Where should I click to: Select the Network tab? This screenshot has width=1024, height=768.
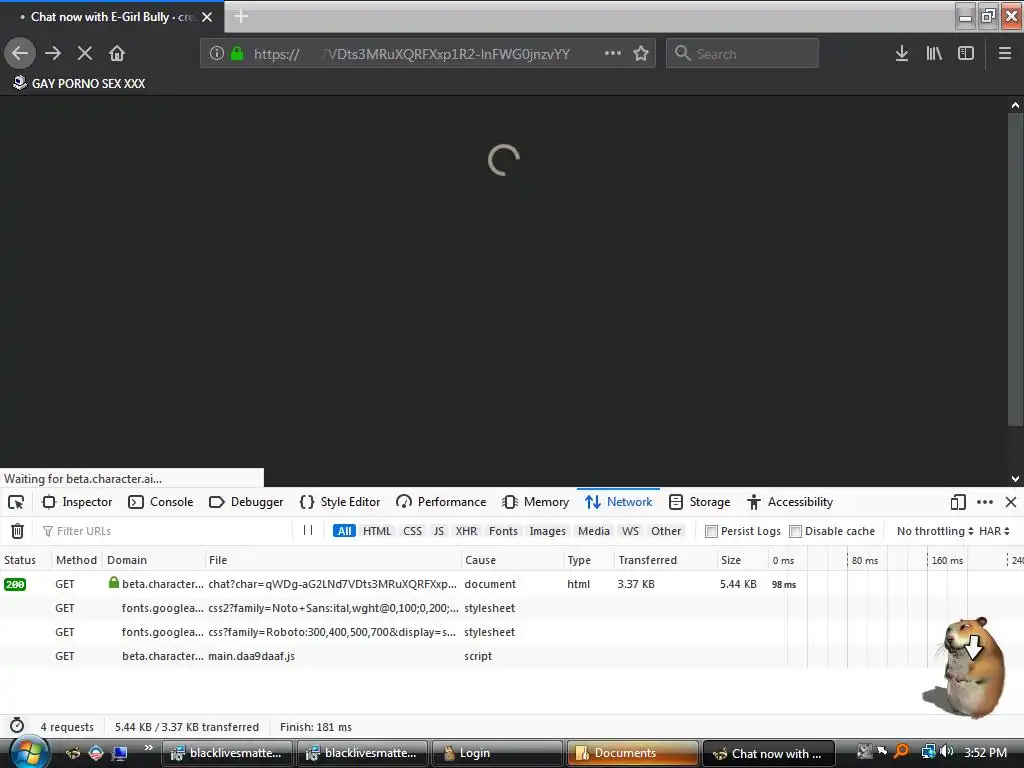[618, 502]
